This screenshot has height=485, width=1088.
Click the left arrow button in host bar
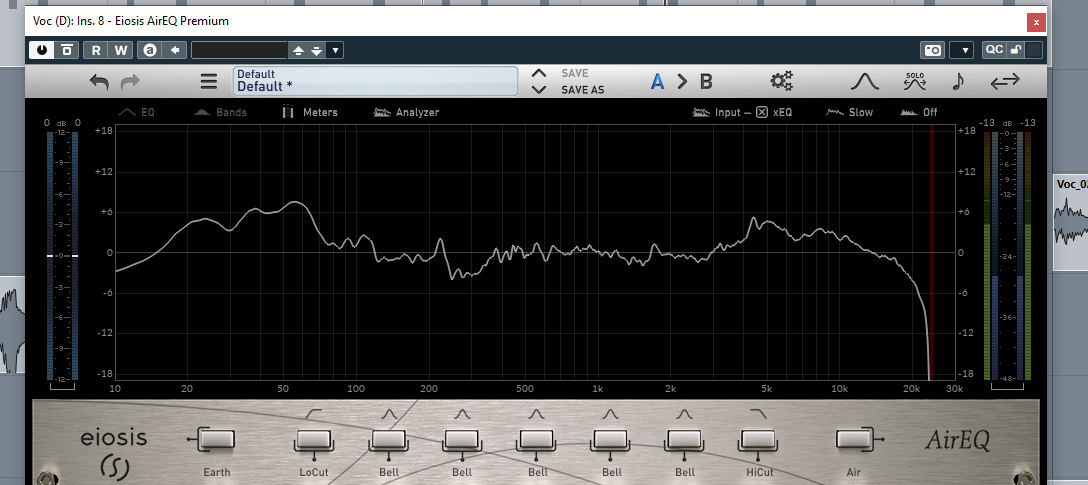click(x=175, y=50)
